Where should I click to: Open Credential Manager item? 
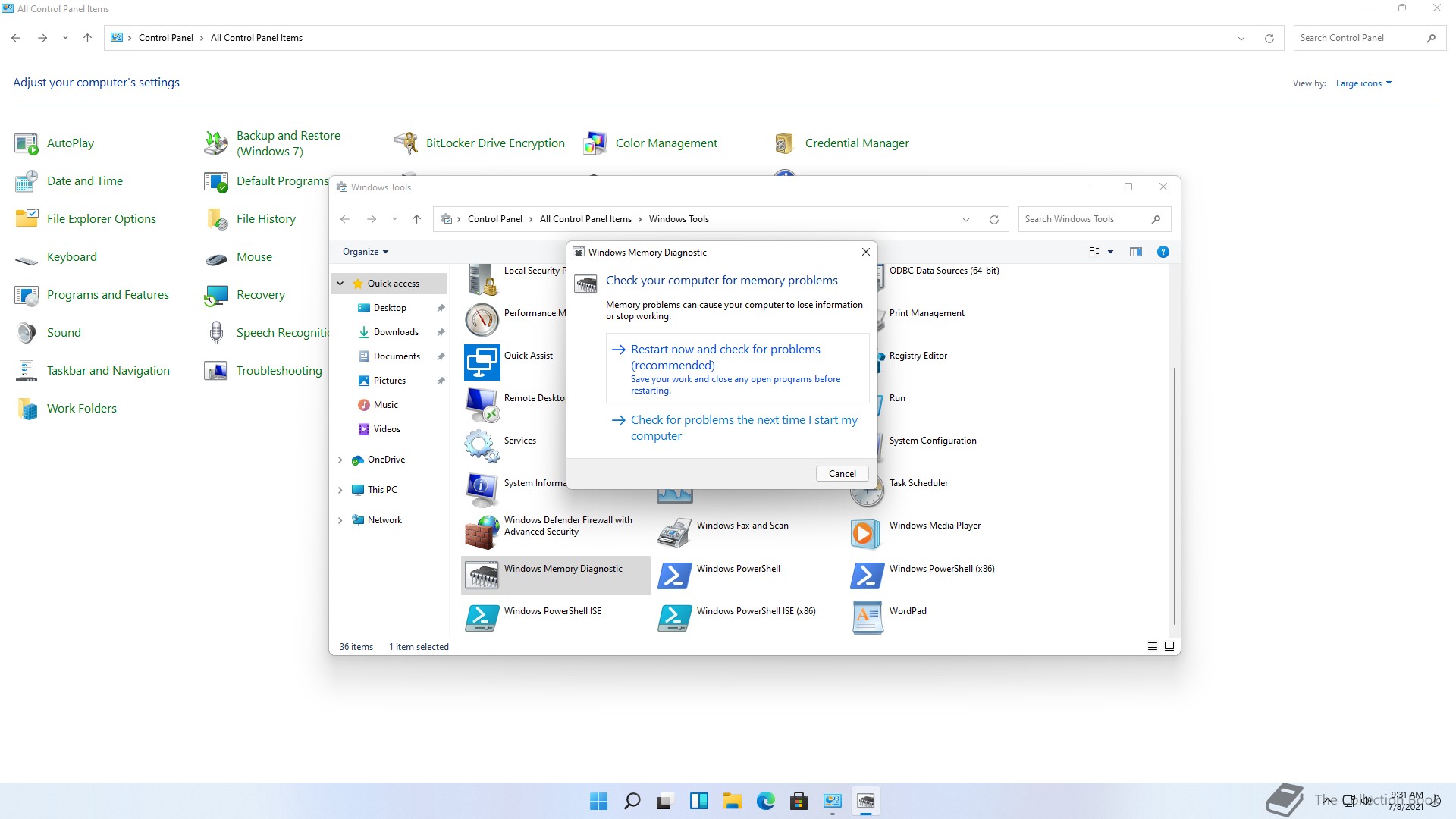(841, 143)
